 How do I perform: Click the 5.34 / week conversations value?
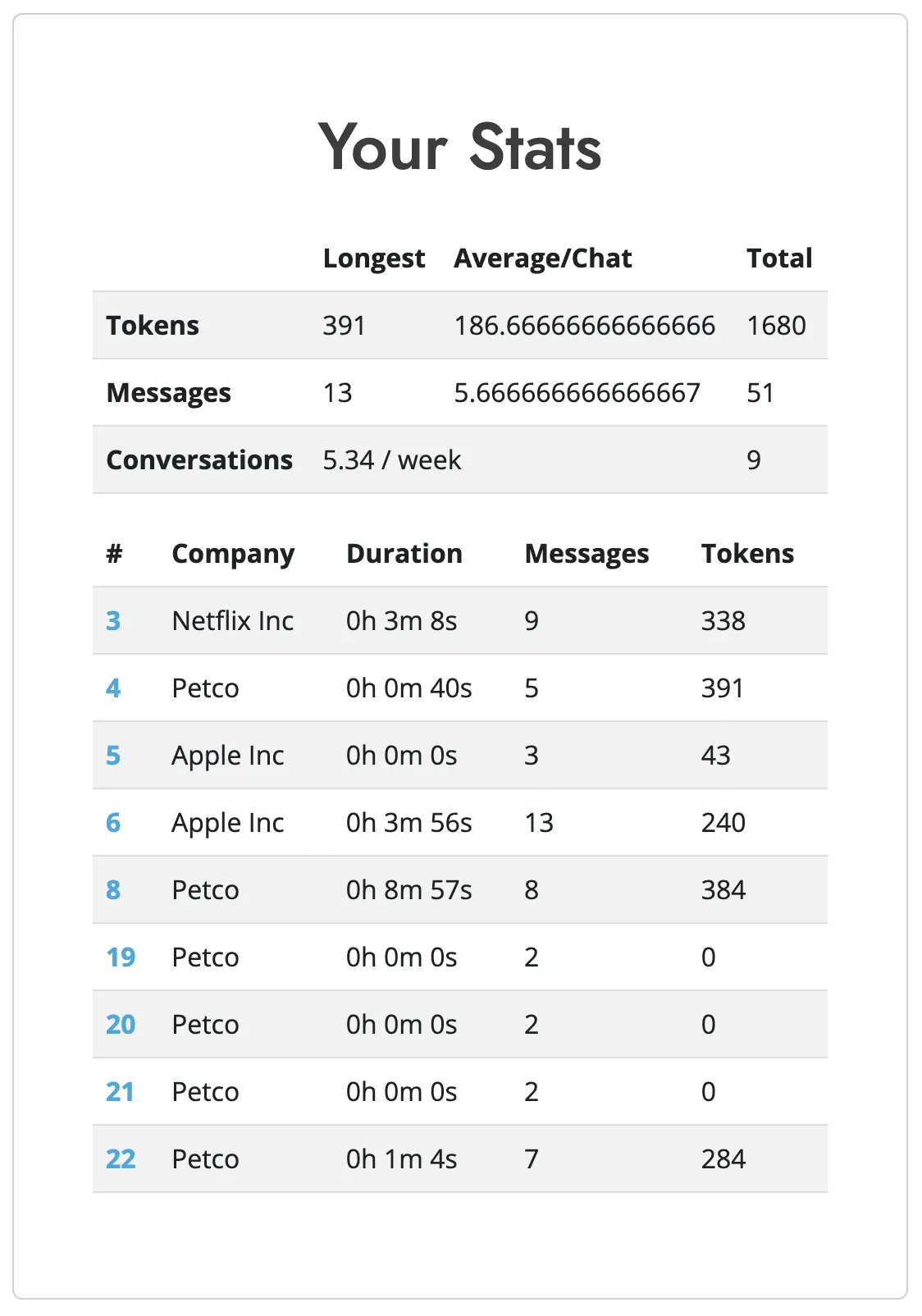pyautogui.click(x=392, y=460)
